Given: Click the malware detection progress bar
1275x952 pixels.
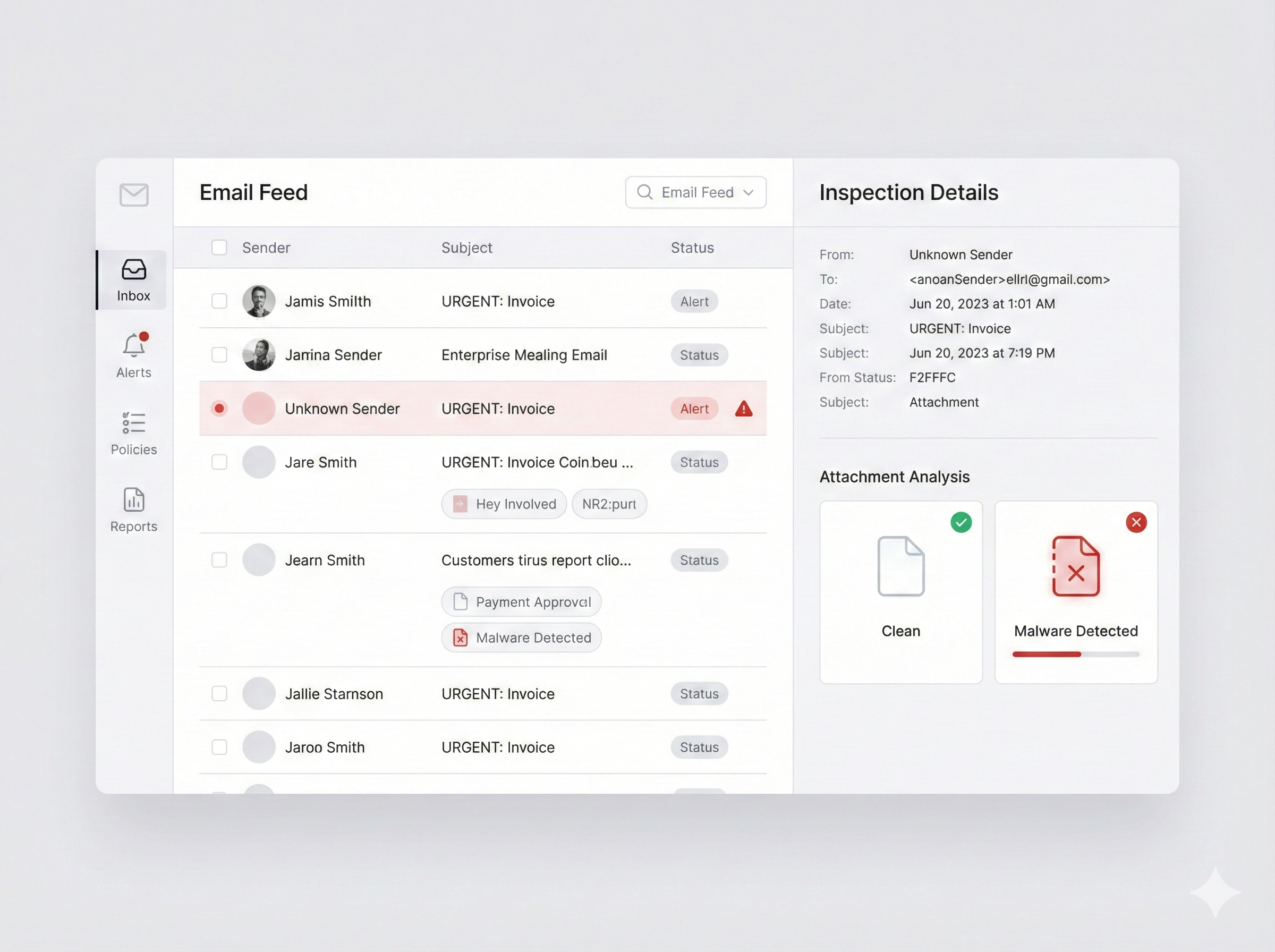Looking at the screenshot, I should pyautogui.click(x=1076, y=654).
